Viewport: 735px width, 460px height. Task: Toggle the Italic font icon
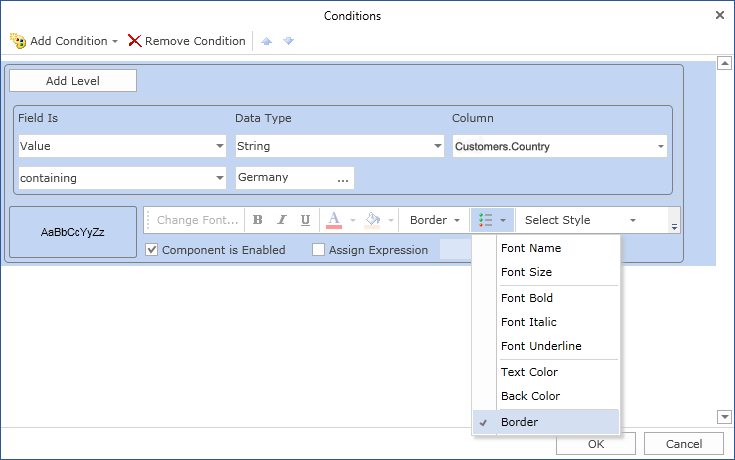click(282, 220)
